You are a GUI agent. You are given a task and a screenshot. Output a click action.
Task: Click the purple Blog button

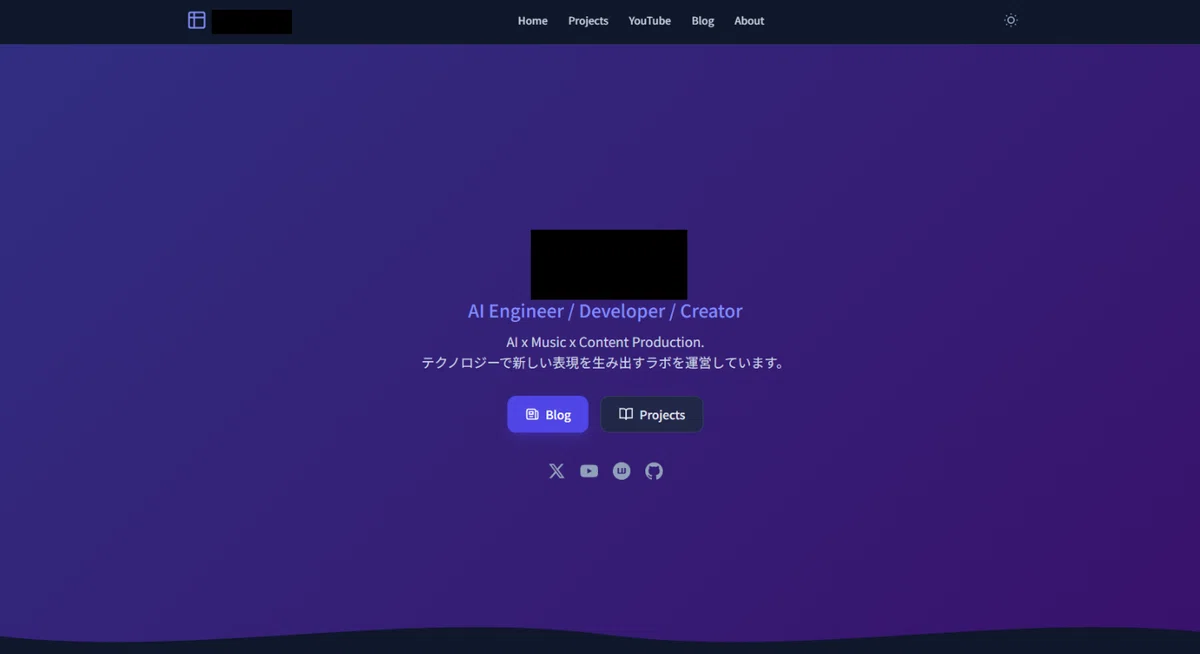tap(548, 414)
